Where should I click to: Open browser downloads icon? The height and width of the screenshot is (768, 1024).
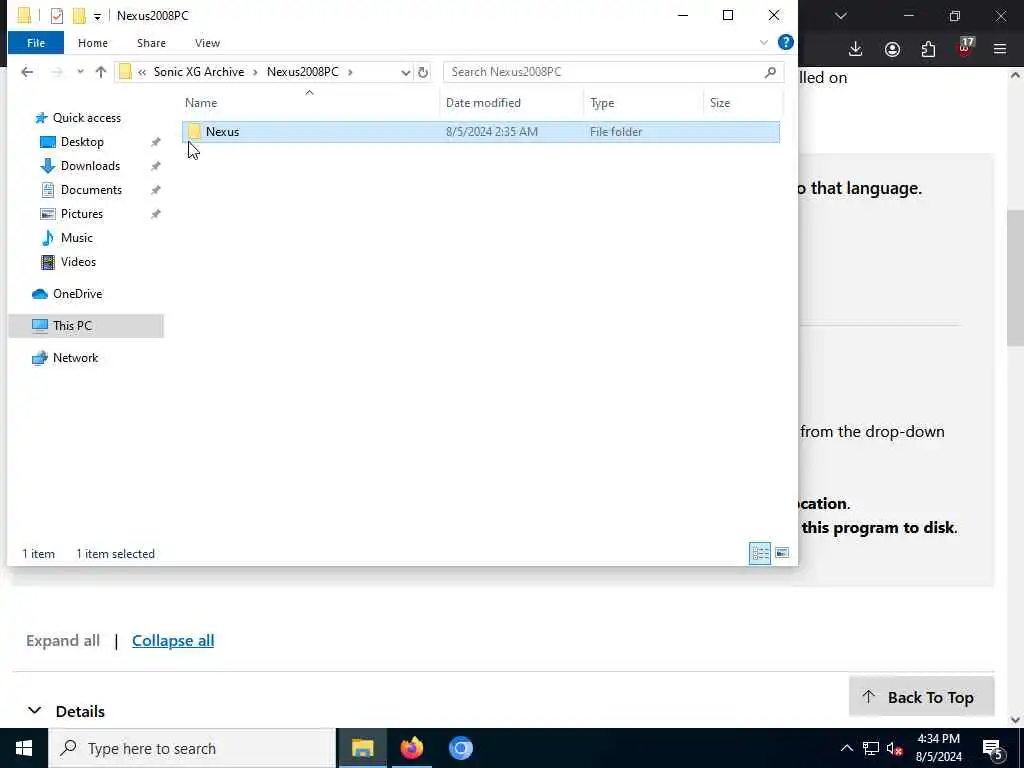tap(856, 49)
